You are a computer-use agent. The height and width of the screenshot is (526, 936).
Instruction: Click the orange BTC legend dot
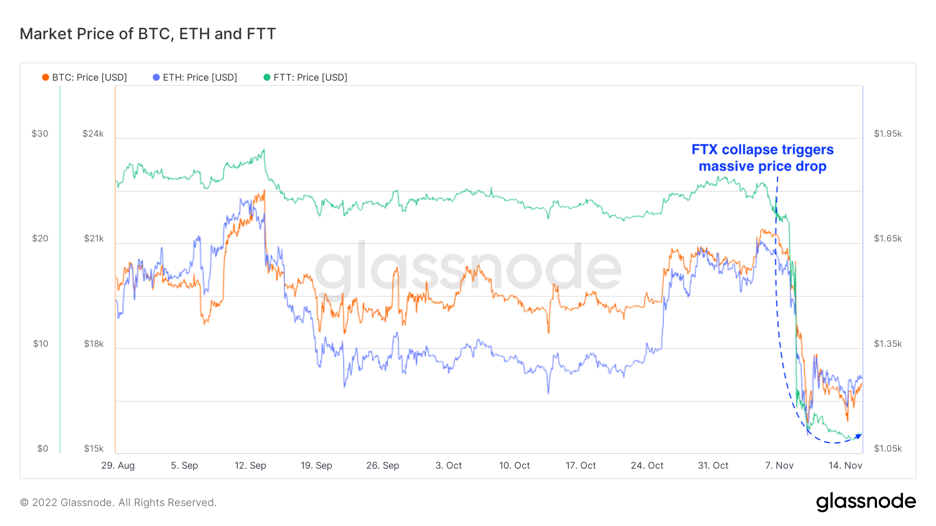pos(46,77)
